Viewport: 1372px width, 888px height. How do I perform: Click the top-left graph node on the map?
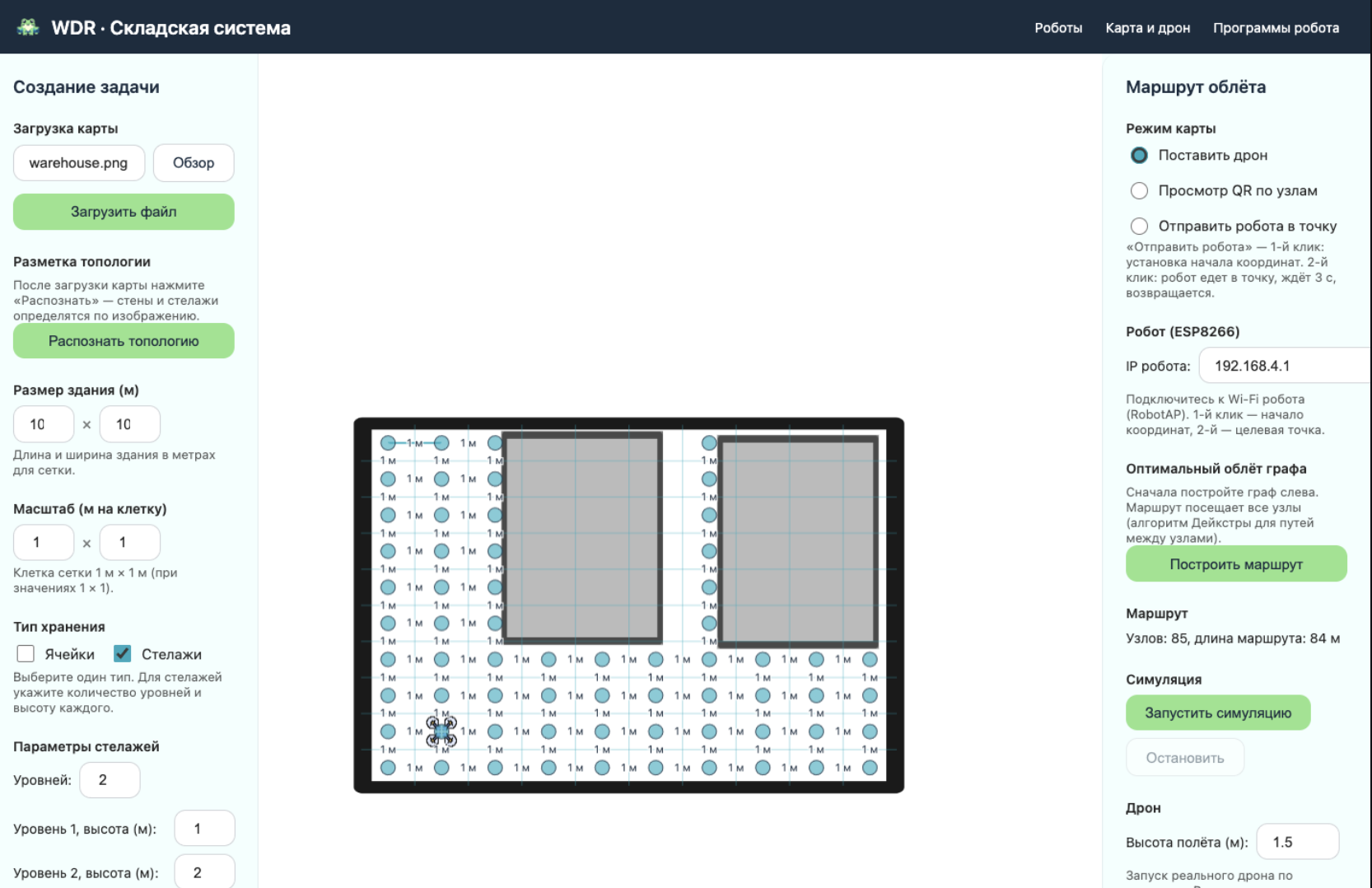click(388, 442)
